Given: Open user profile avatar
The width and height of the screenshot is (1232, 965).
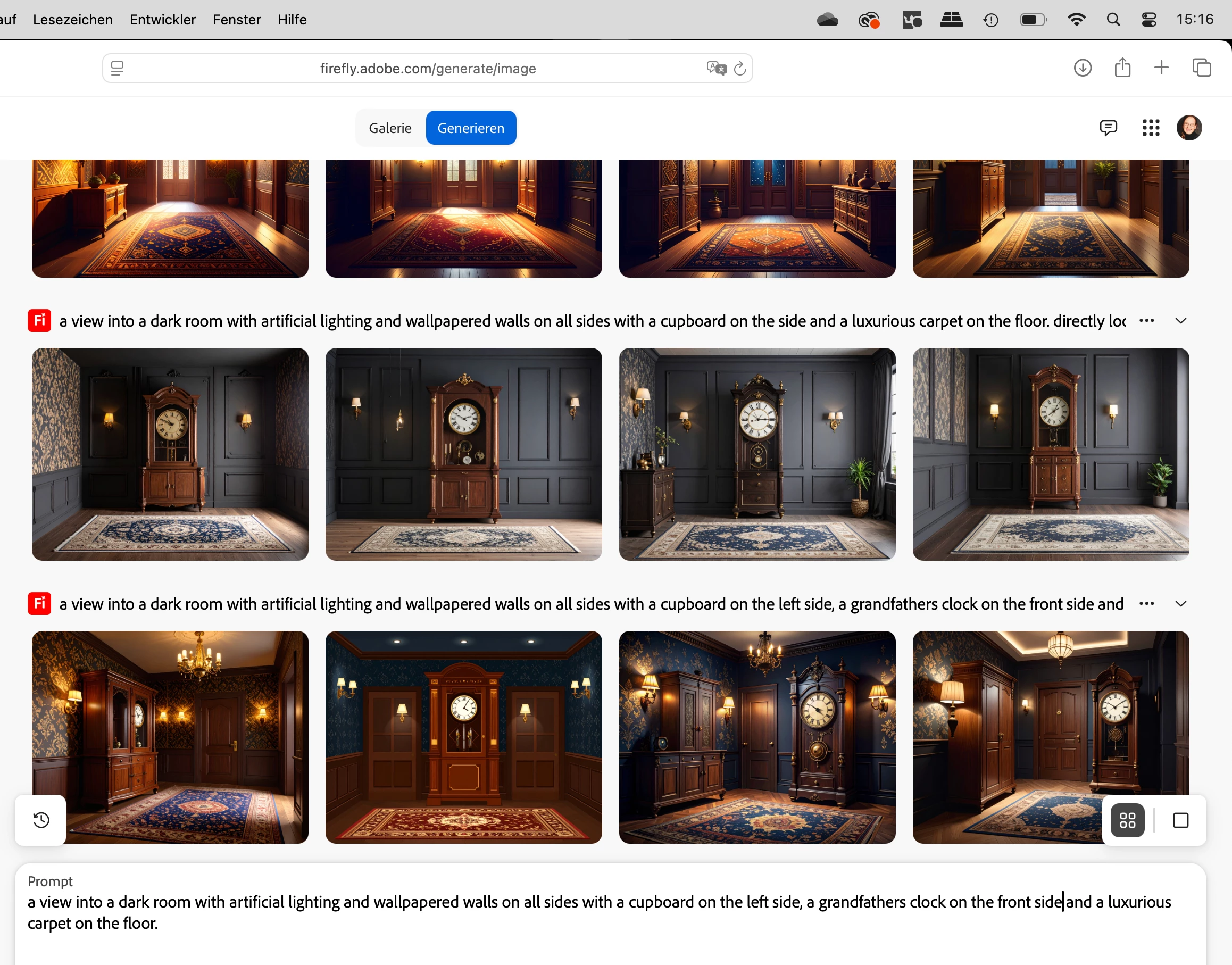Looking at the screenshot, I should coord(1188,128).
